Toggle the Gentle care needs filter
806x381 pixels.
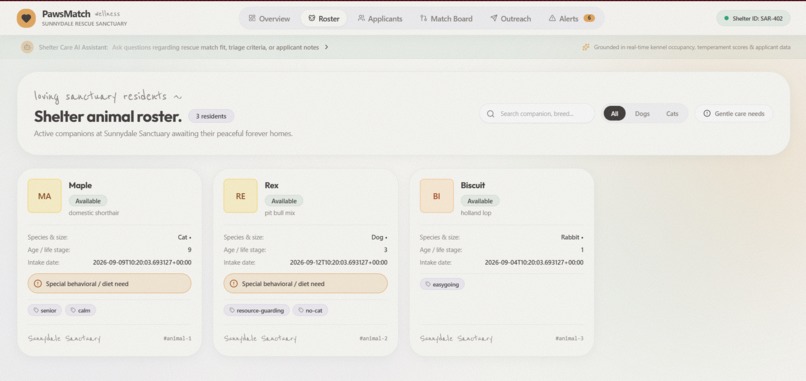[734, 114]
